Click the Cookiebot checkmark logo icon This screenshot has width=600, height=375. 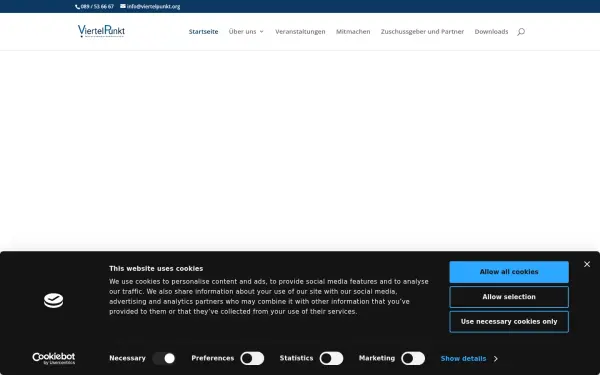point(54,300)
